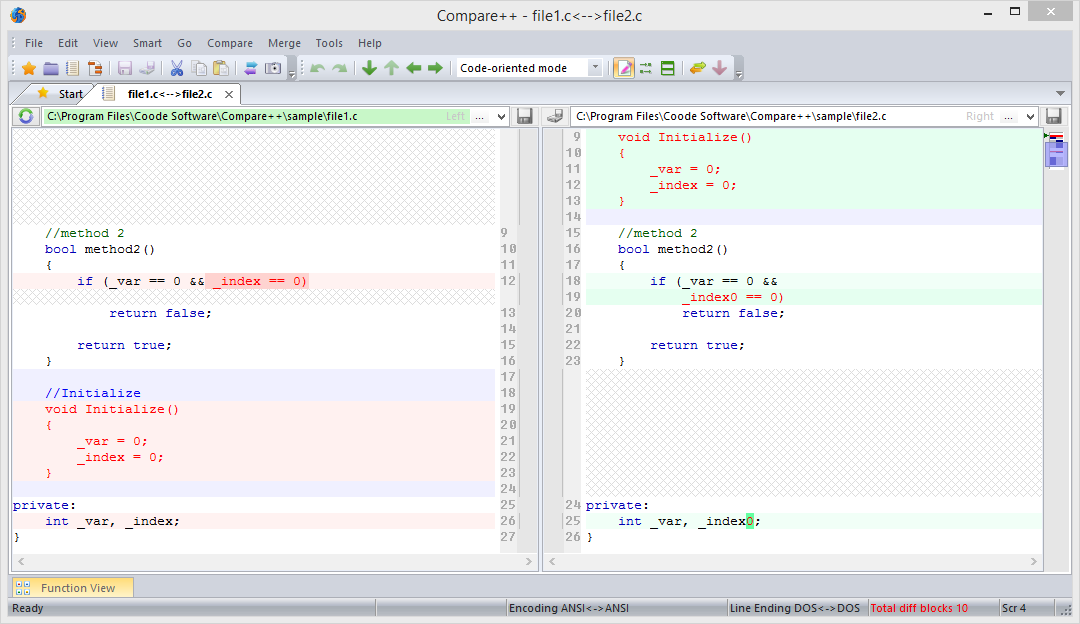Click the screenshot camera toolbar icon
This screenshot has height=624, width=1080.
click(x=272, y=68)
